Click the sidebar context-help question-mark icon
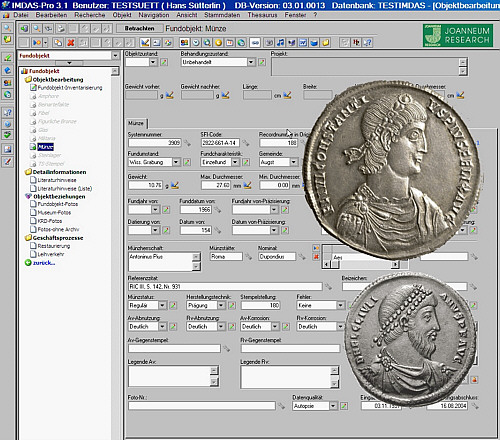Screen dimensions: 500x440 [x=7, y=112]
